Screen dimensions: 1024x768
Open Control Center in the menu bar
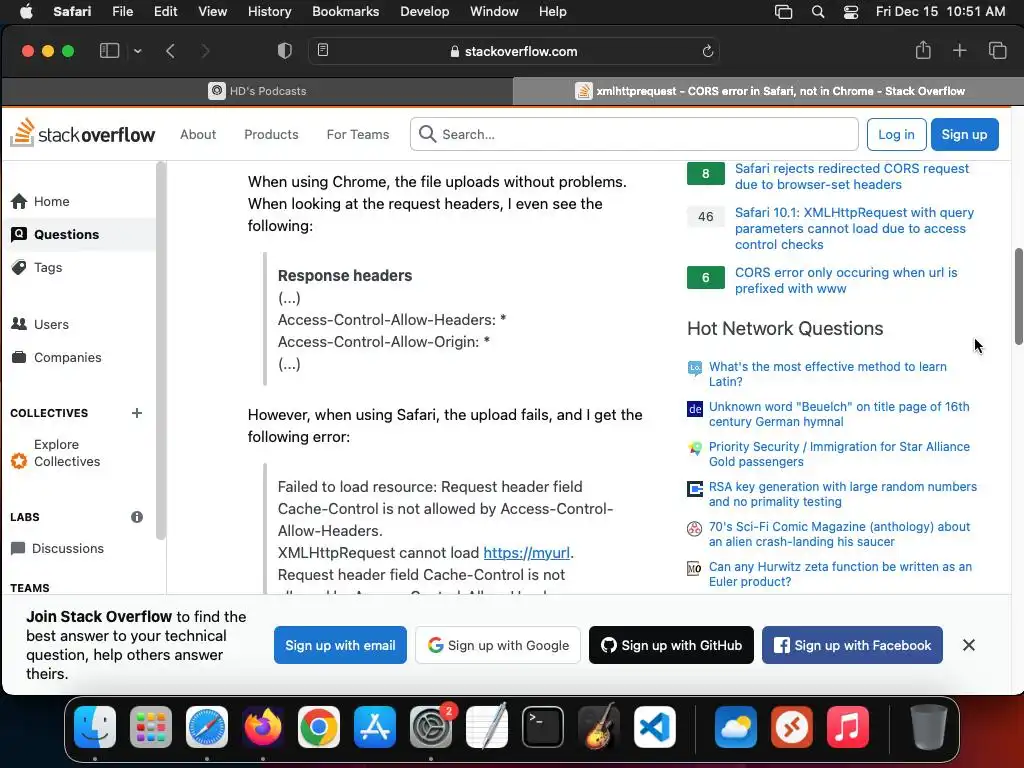point(850,12)
